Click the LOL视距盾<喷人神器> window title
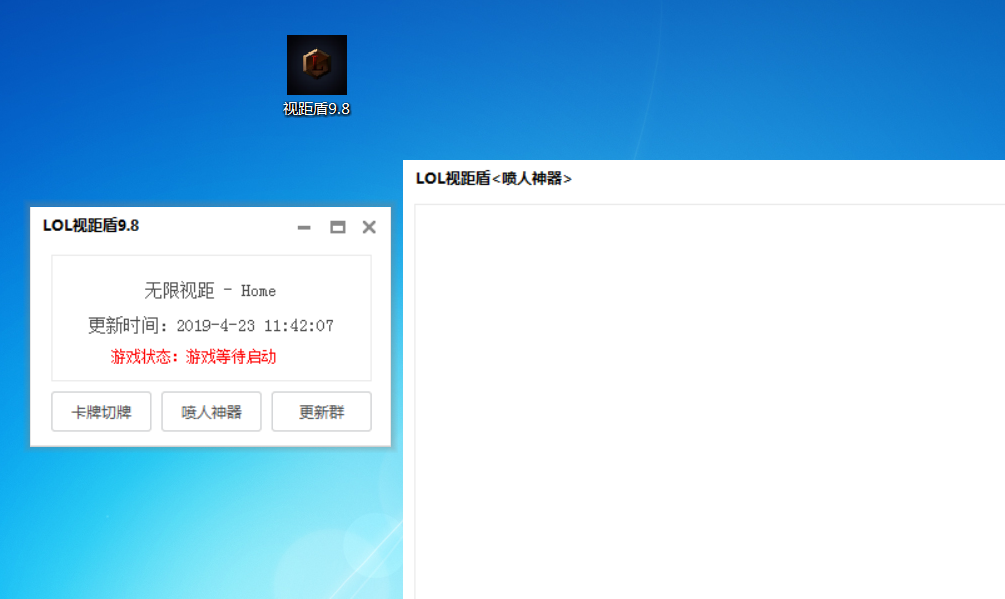Image resolution: width=1005 pixels, height=599 pixels. click(494, 178)
